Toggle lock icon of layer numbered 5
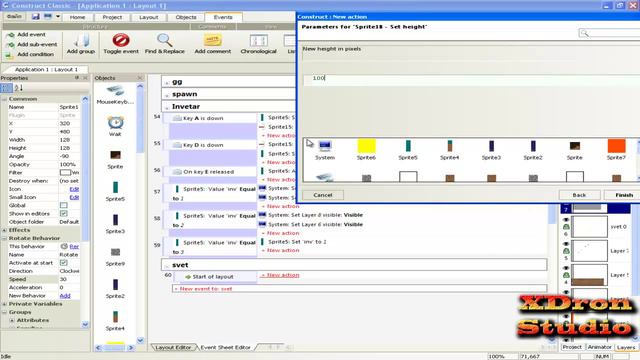Image resolution: width=640 pixels, height=360 pixels. click(x=566, y=251)
